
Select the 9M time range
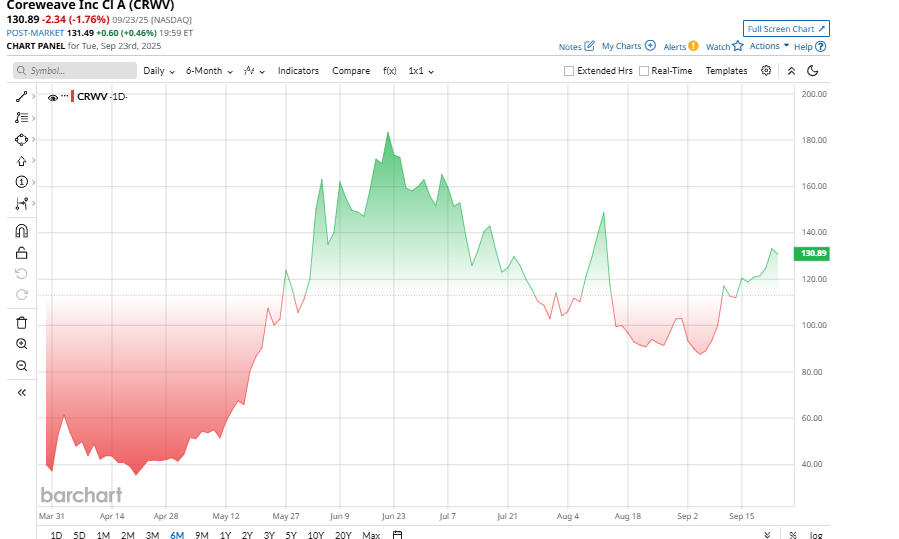(202, 534)
